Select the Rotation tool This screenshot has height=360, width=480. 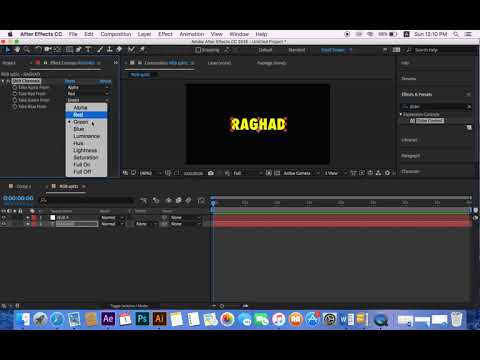coord(38,50)
